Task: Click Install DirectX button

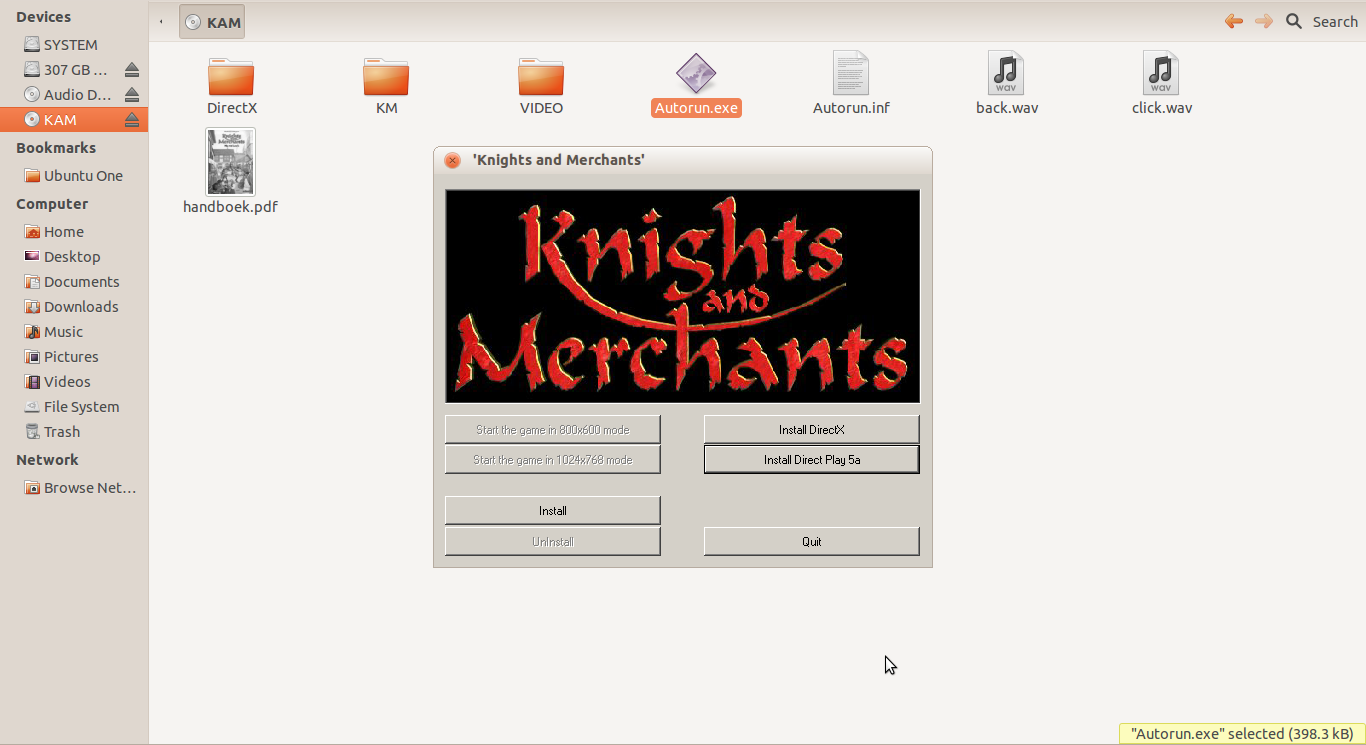Action: 811,430
